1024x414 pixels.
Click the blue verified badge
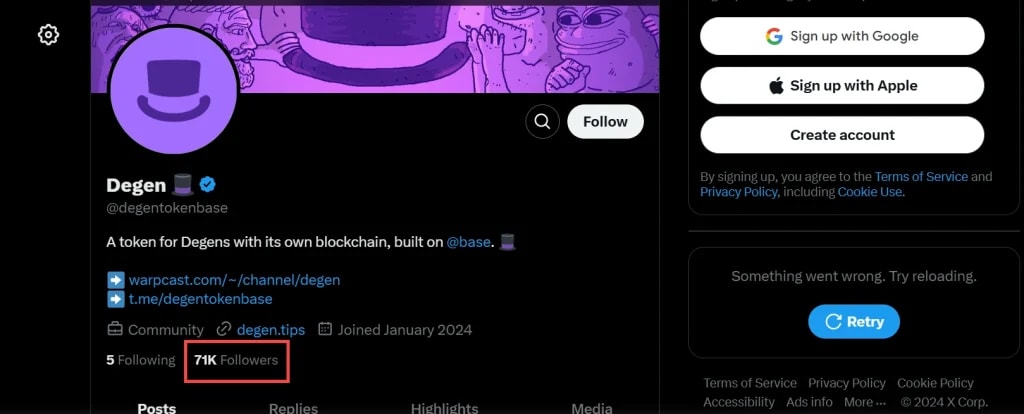click(x=208, y=184)
